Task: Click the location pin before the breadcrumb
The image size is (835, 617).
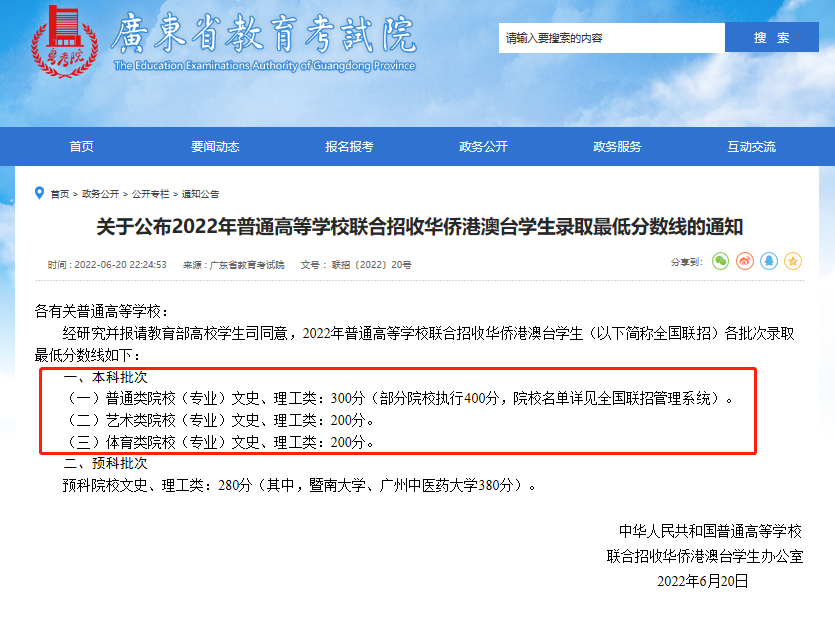Action: click(x=39, y=193)
